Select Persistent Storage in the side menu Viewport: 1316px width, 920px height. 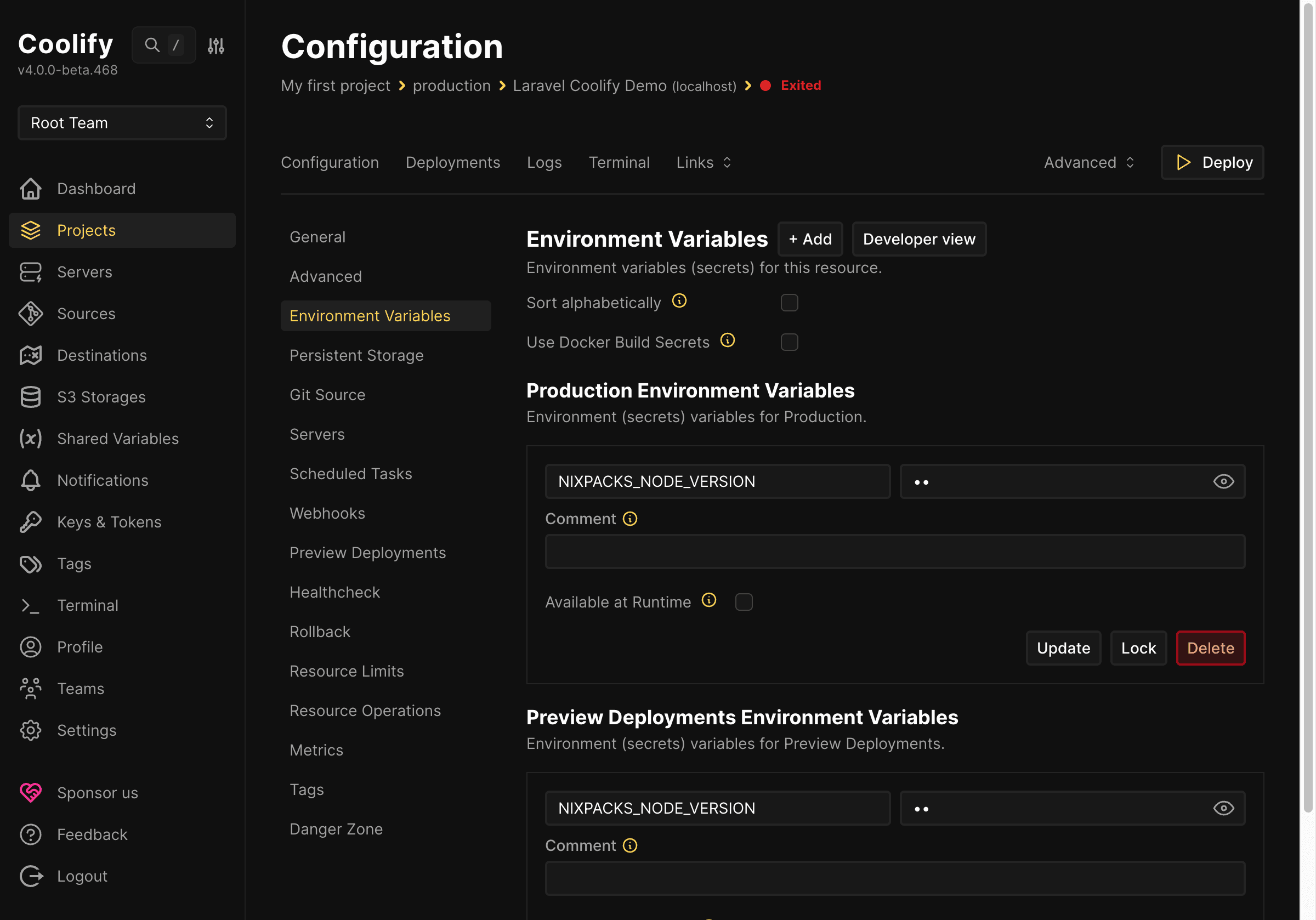tap(356, 355)
